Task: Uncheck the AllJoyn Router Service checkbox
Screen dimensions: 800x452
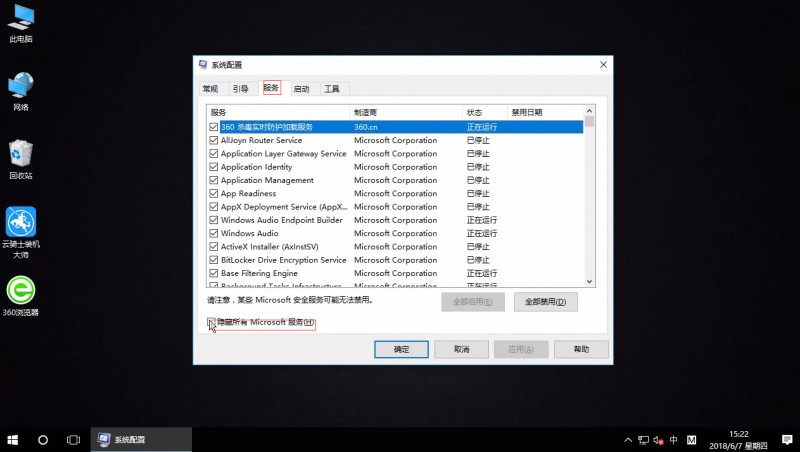Action: (214, 140)
